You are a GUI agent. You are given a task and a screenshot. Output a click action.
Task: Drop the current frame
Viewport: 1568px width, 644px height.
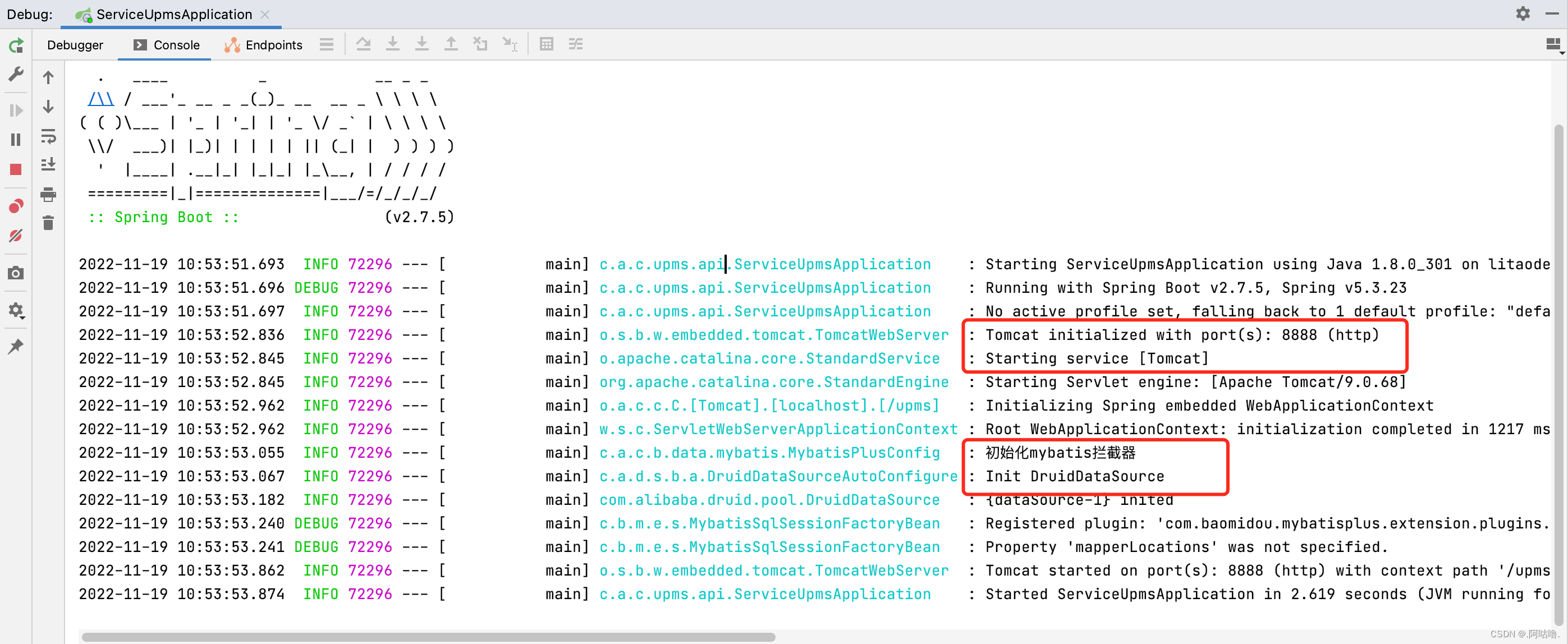[480, 44]
